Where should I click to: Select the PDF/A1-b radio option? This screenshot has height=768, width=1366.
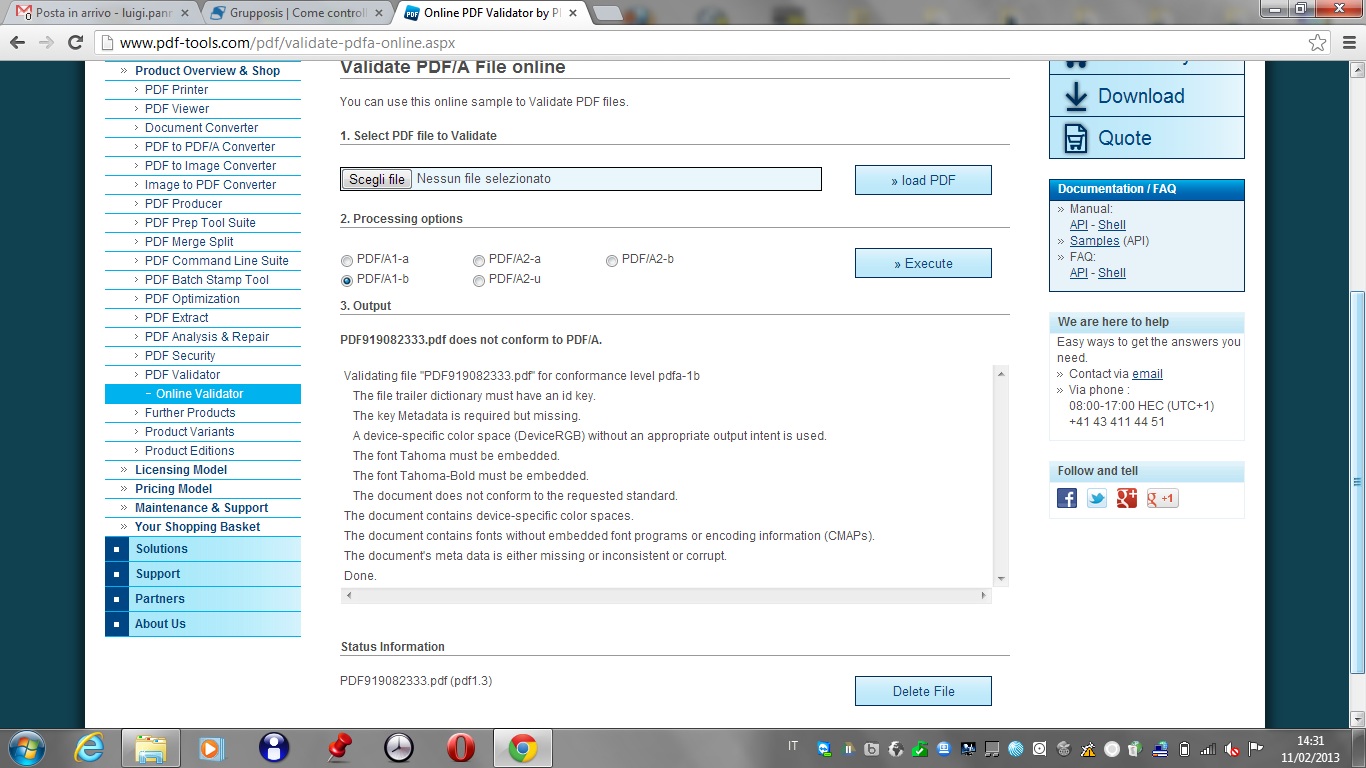347,281
